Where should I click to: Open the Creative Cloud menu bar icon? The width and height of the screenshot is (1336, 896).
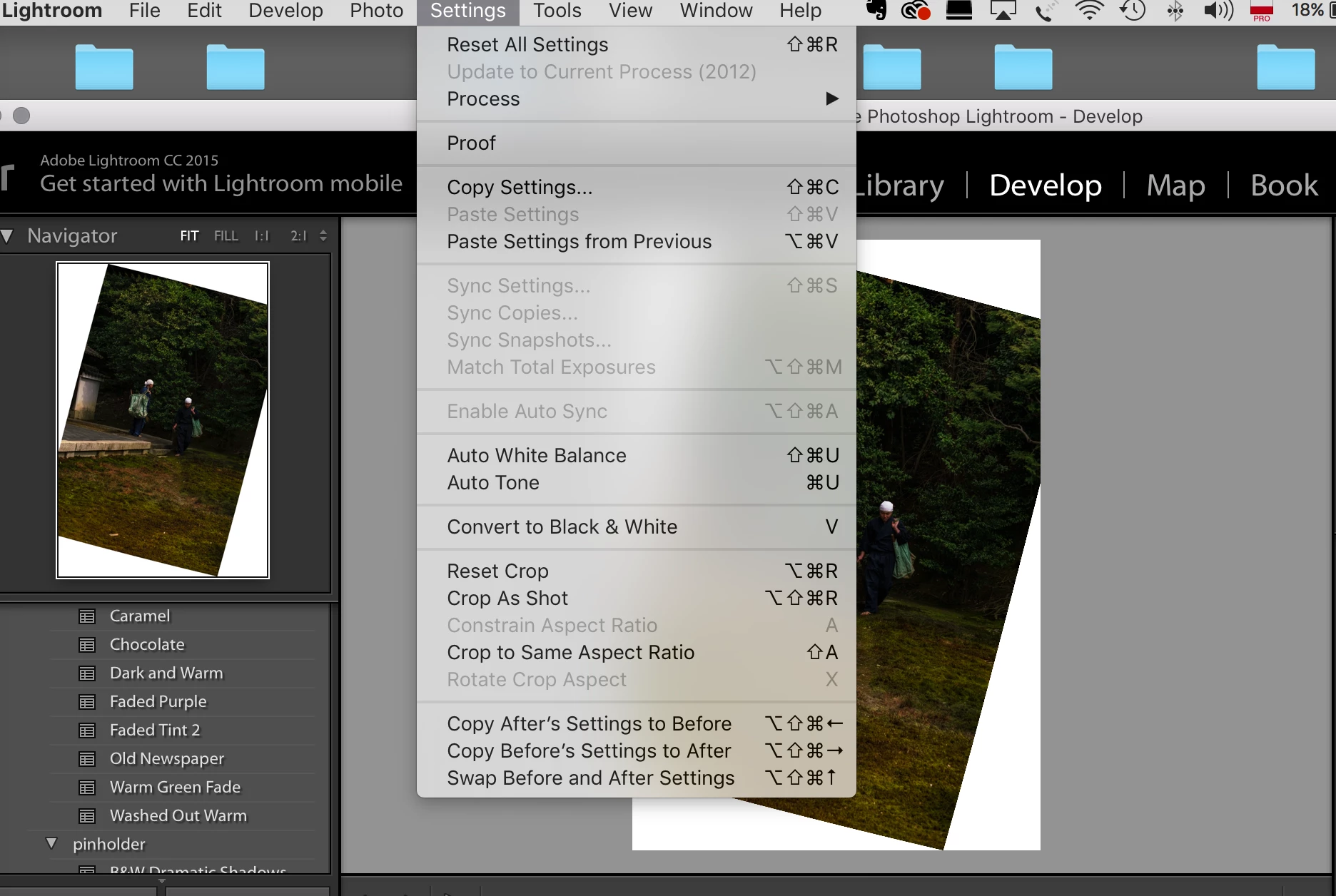click(916, 10)
